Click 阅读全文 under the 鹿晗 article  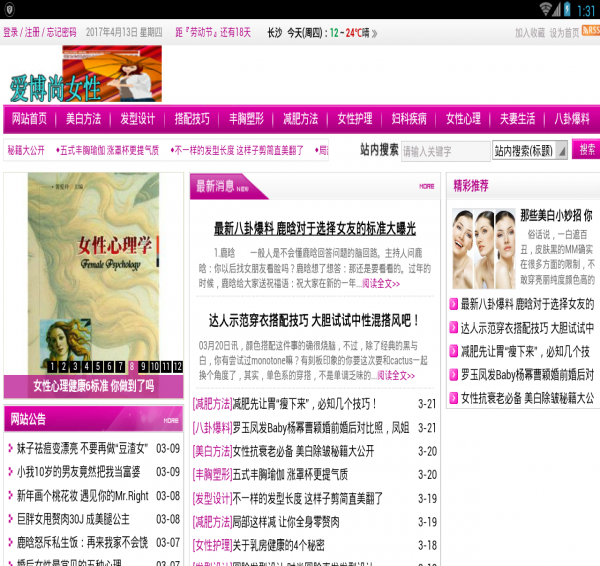pyautogui.click(x=381, y=284)
